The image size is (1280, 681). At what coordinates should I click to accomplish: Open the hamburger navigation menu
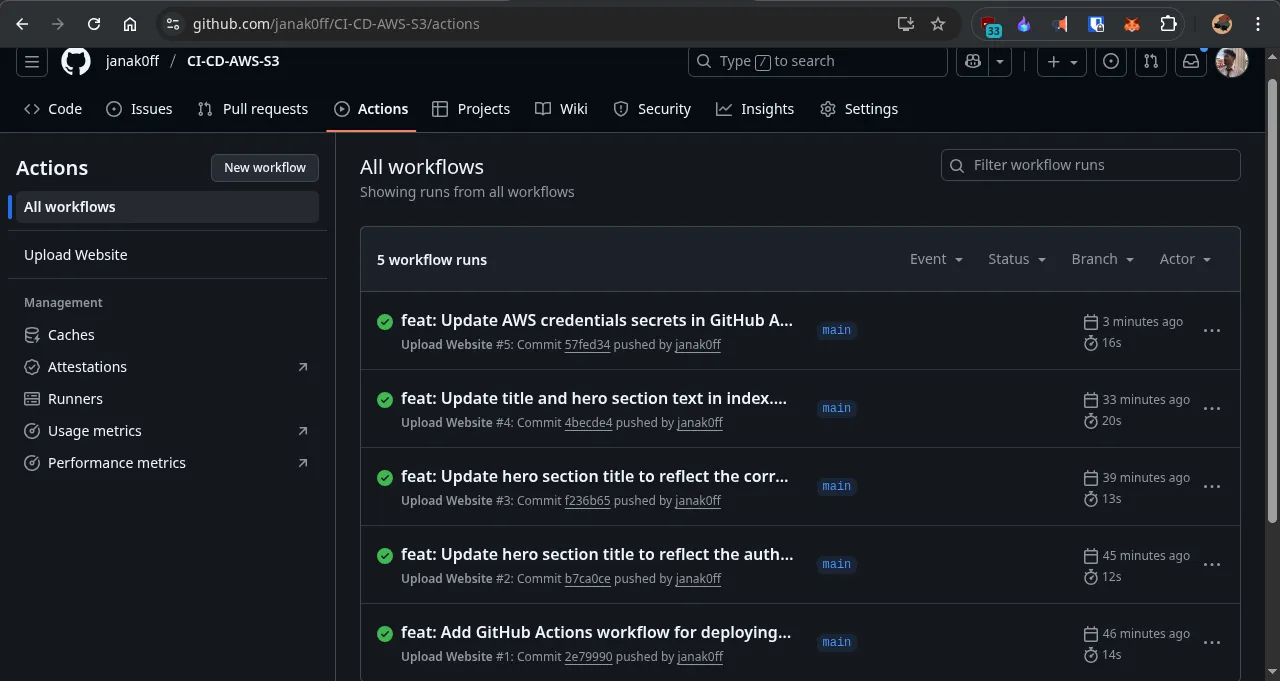point(32,61)
